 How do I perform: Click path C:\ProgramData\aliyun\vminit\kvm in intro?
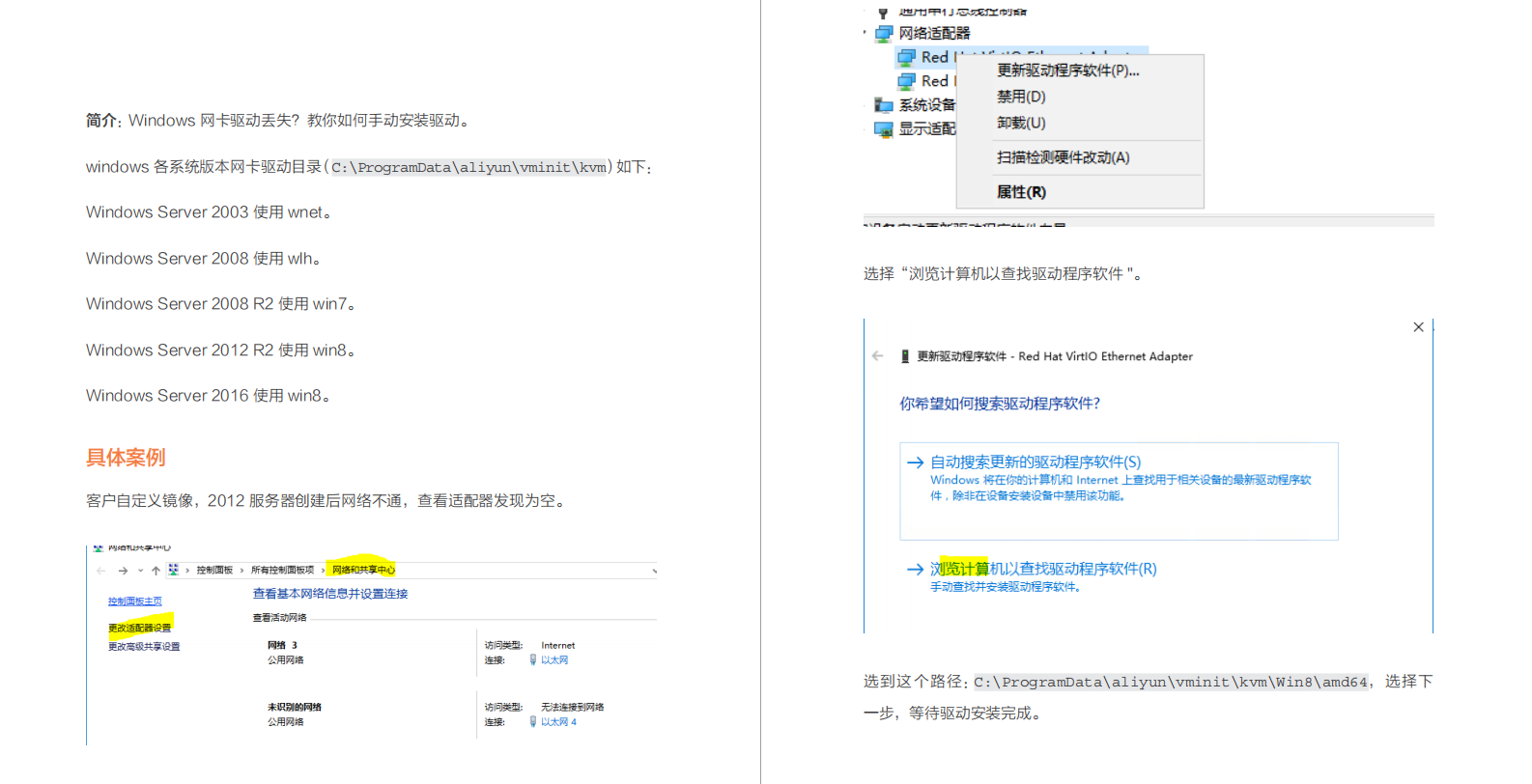(468, 168)
